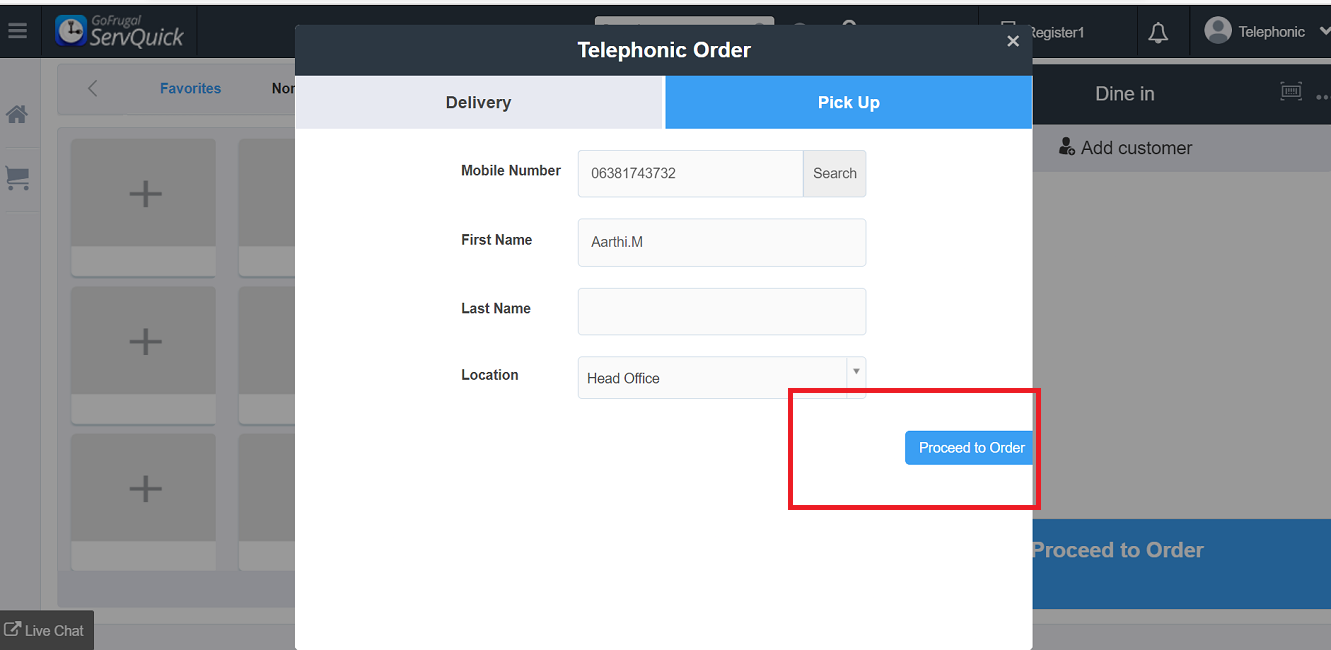Open the notifications bell
This screenshot has width=1331, height=650.
(x=1158, y=33)
